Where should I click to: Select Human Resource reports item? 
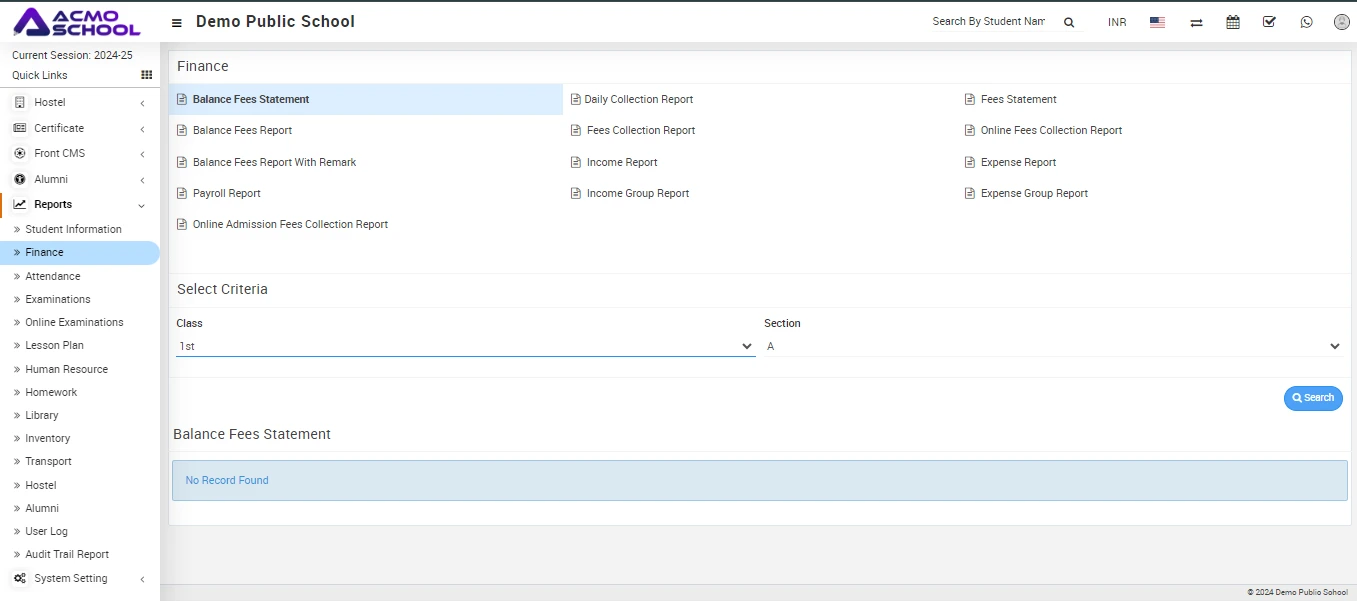point(66,369)
